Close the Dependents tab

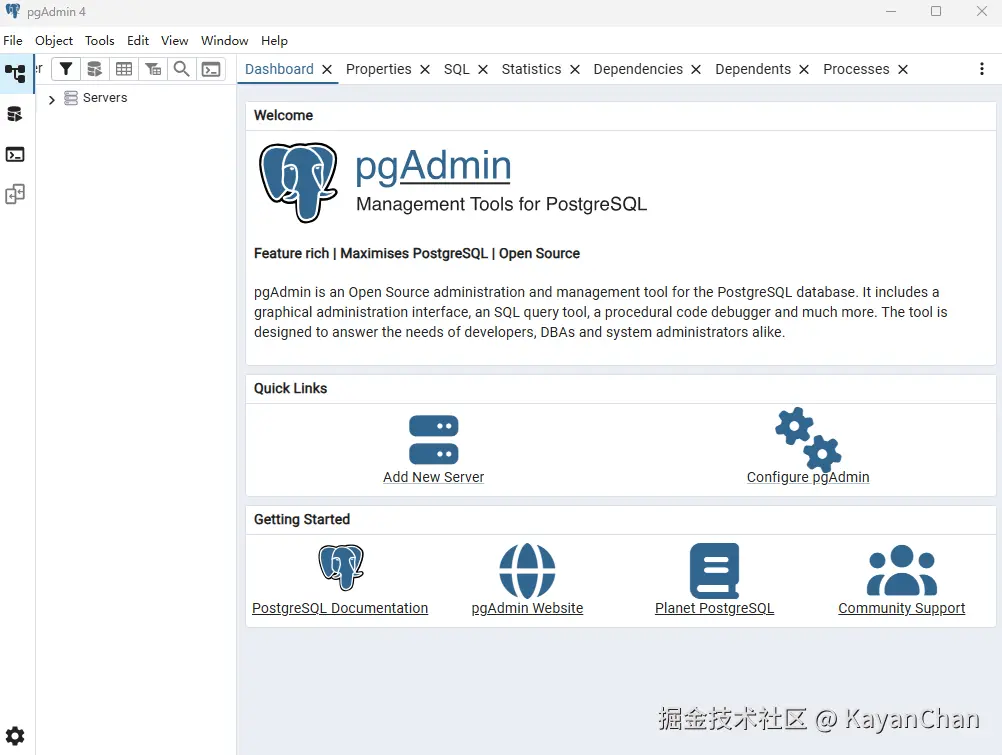(x=804, y=70)
